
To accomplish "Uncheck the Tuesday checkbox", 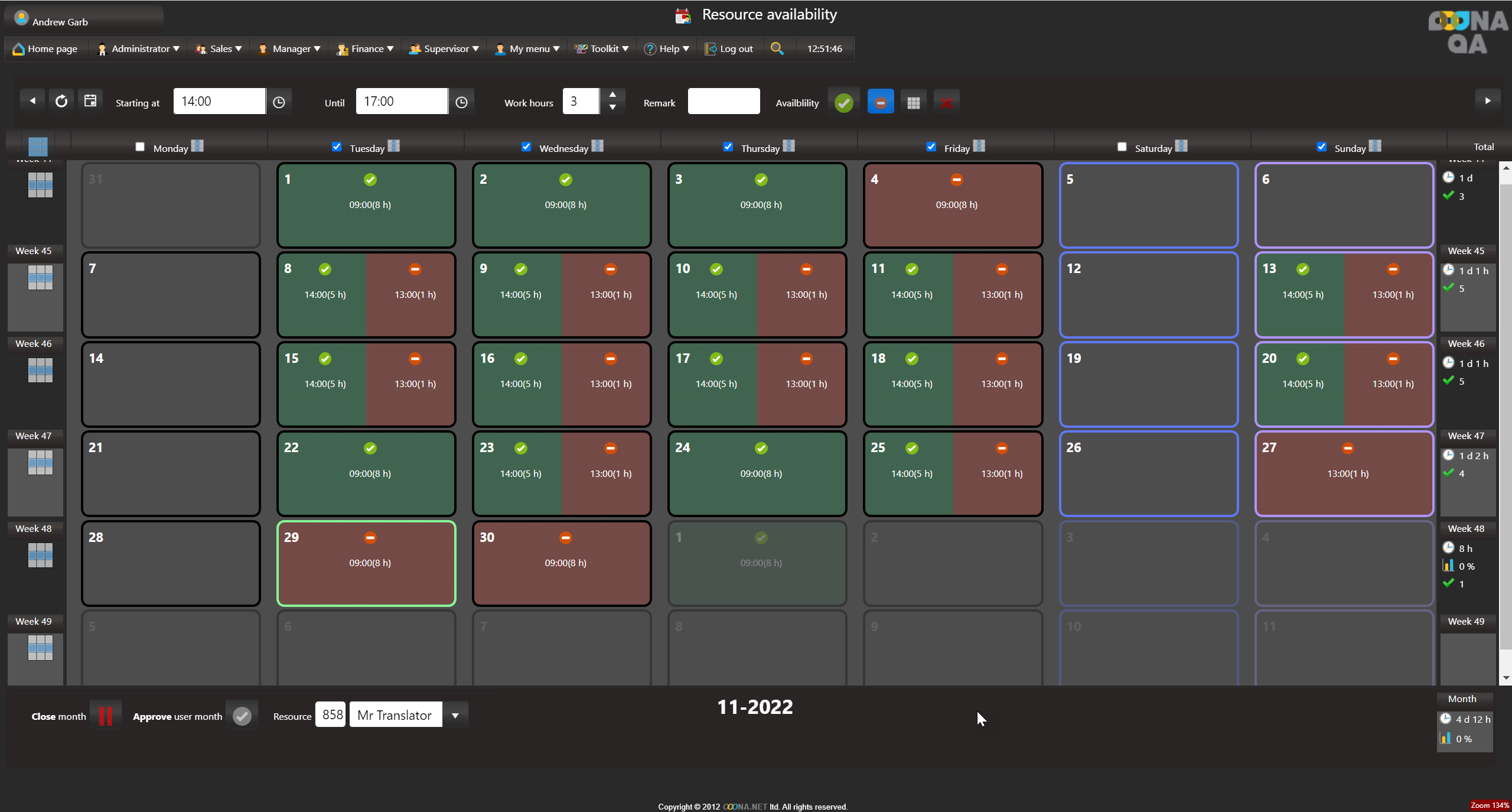I will (337, 147).
